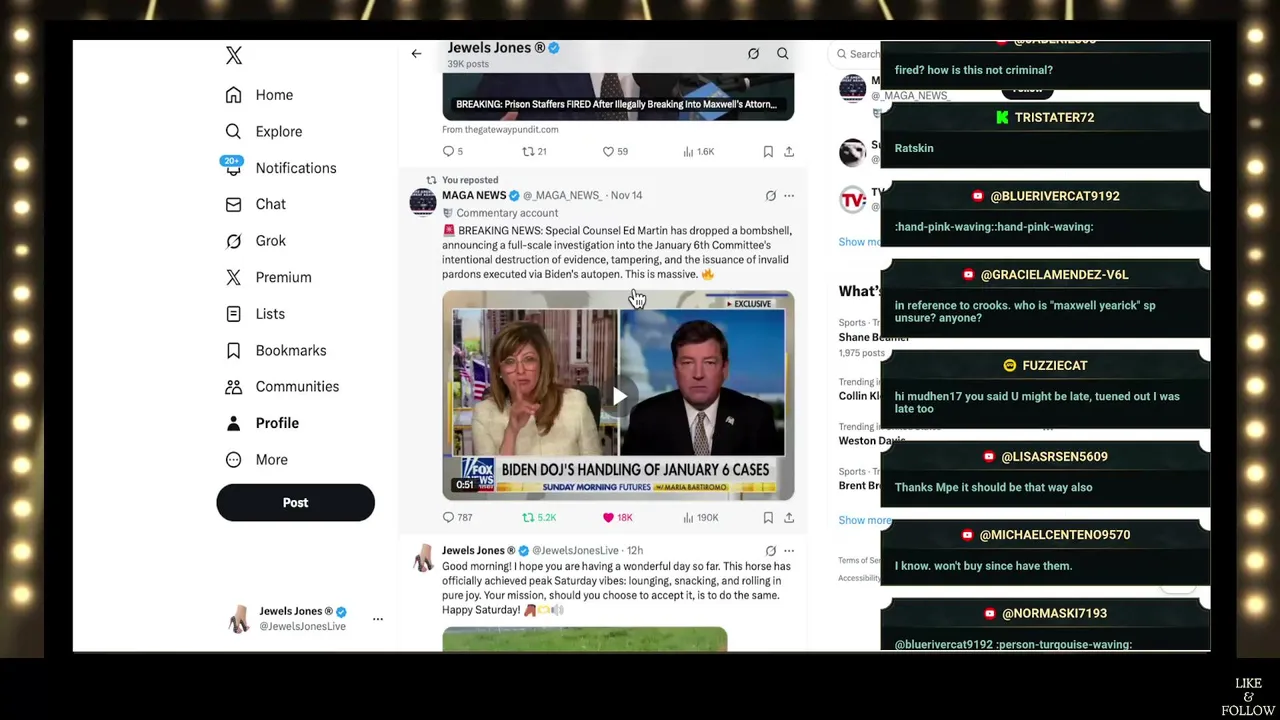Click the Nov 14 timestamp on MAGA NEWS post
The image size is (1280, 720).
click(x=626, y=195)
